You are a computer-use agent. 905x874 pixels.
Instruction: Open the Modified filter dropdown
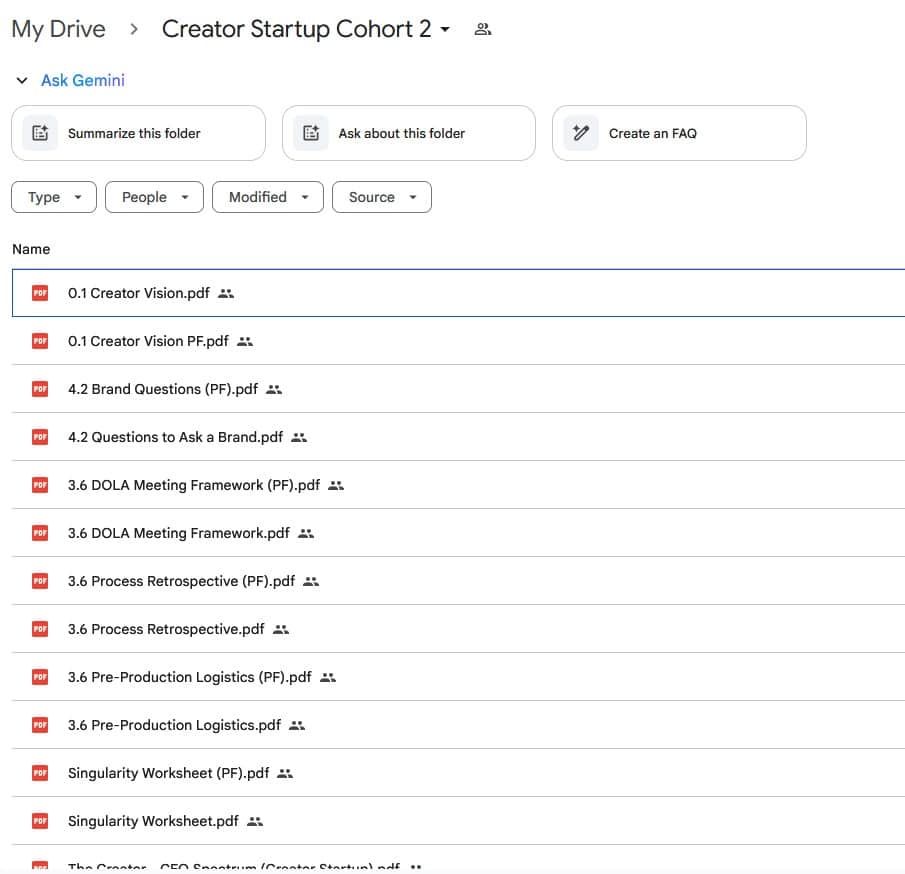(x=267, y=197)
